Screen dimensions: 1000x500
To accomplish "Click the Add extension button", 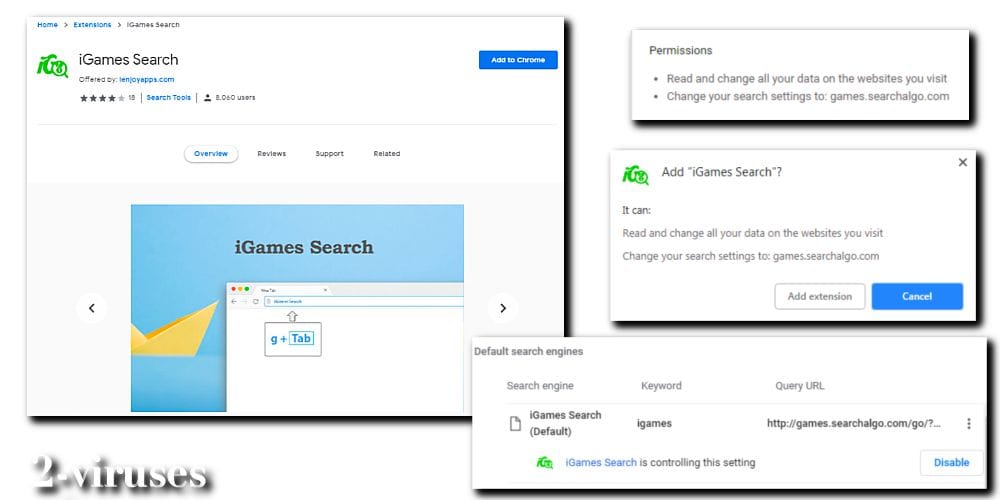I will click(x=820, y=297).
